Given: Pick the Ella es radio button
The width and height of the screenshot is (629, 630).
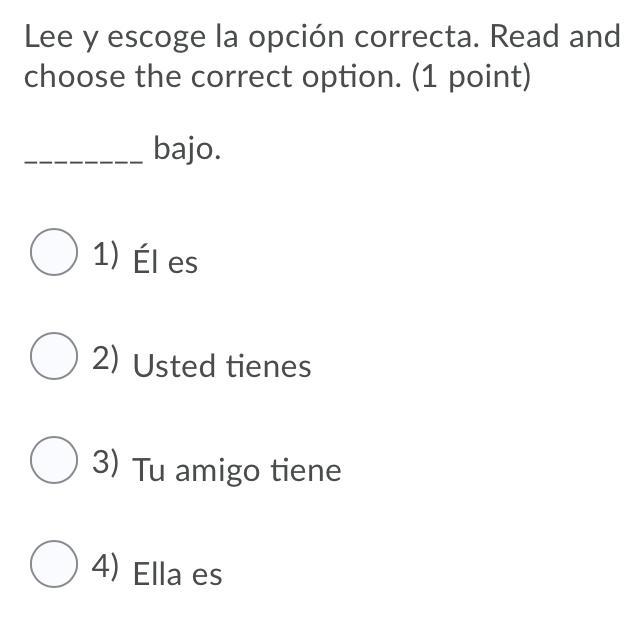Looking at the screenshot, I should (54, 564).
